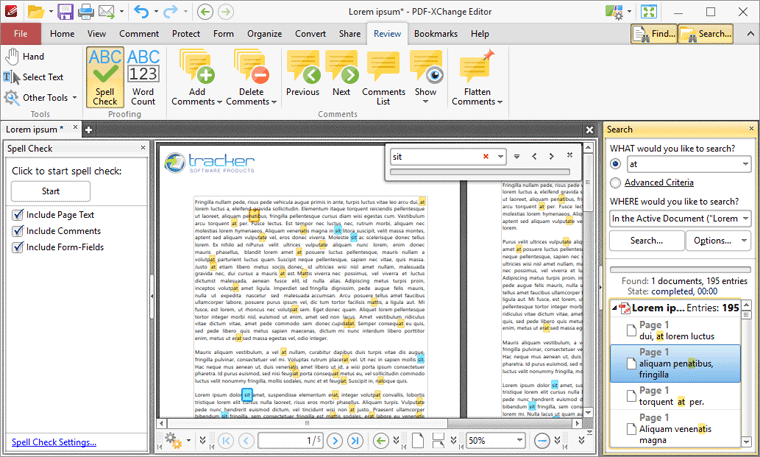Activate the Select Text tool

tap(34, 77)
